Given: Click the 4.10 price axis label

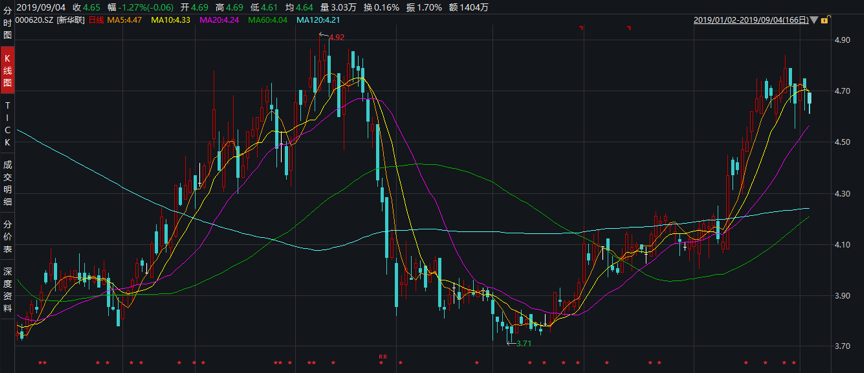Looking at the screenshot, I should tap(843, 245).
